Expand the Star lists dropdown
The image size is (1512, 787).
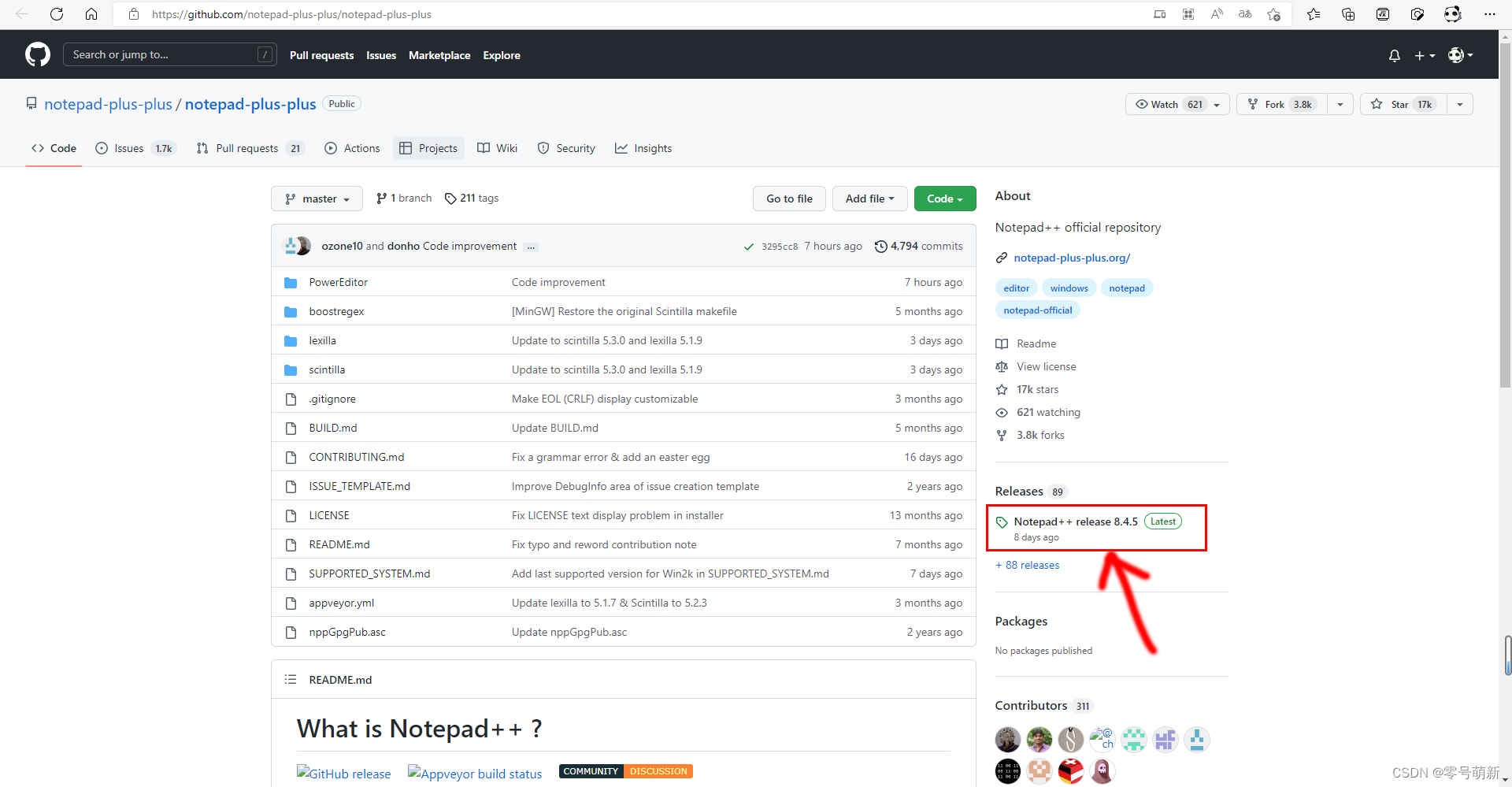[1460, 104]
